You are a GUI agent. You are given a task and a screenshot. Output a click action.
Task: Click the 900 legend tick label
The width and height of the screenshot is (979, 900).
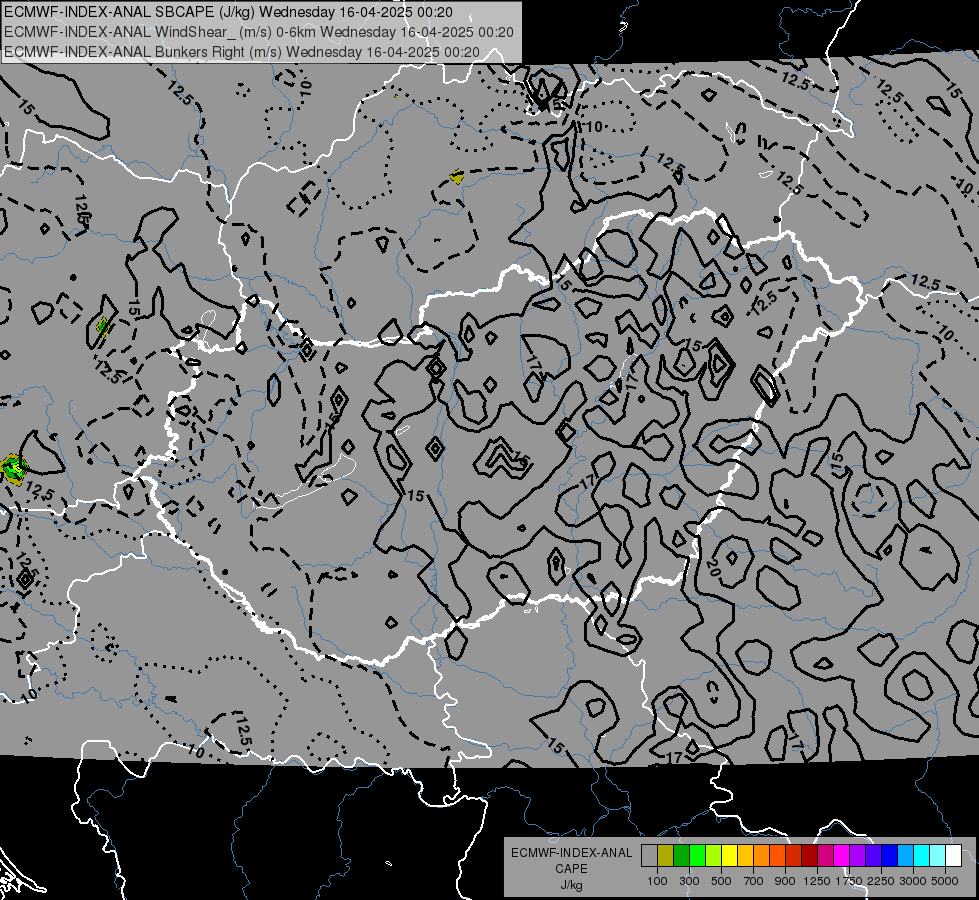click(785, 881)
